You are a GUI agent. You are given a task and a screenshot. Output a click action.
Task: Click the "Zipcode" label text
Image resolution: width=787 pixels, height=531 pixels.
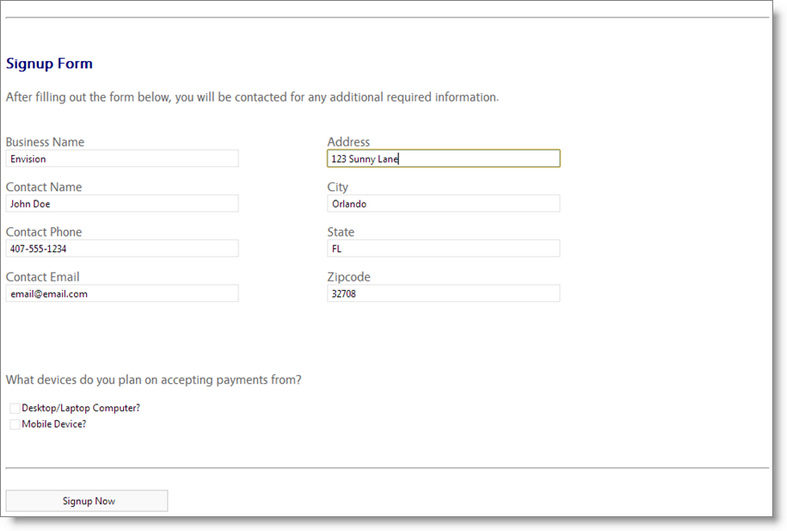349,277
